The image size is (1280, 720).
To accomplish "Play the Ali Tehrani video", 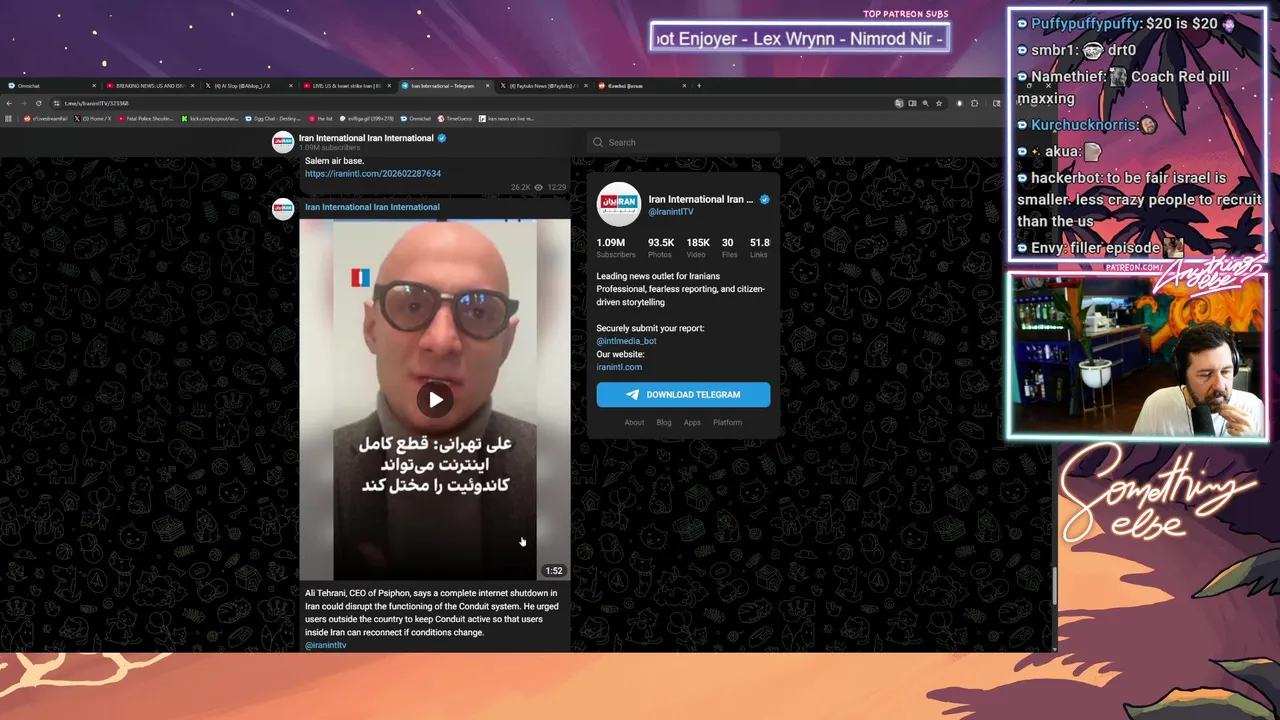I will tap(435, 400).
